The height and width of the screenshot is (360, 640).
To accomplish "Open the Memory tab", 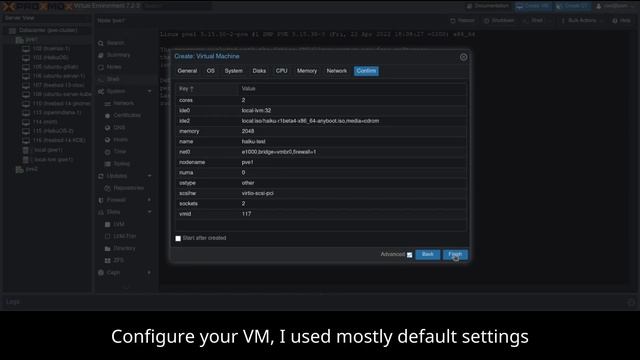I will pyautogui.click(x=307, y=71).
